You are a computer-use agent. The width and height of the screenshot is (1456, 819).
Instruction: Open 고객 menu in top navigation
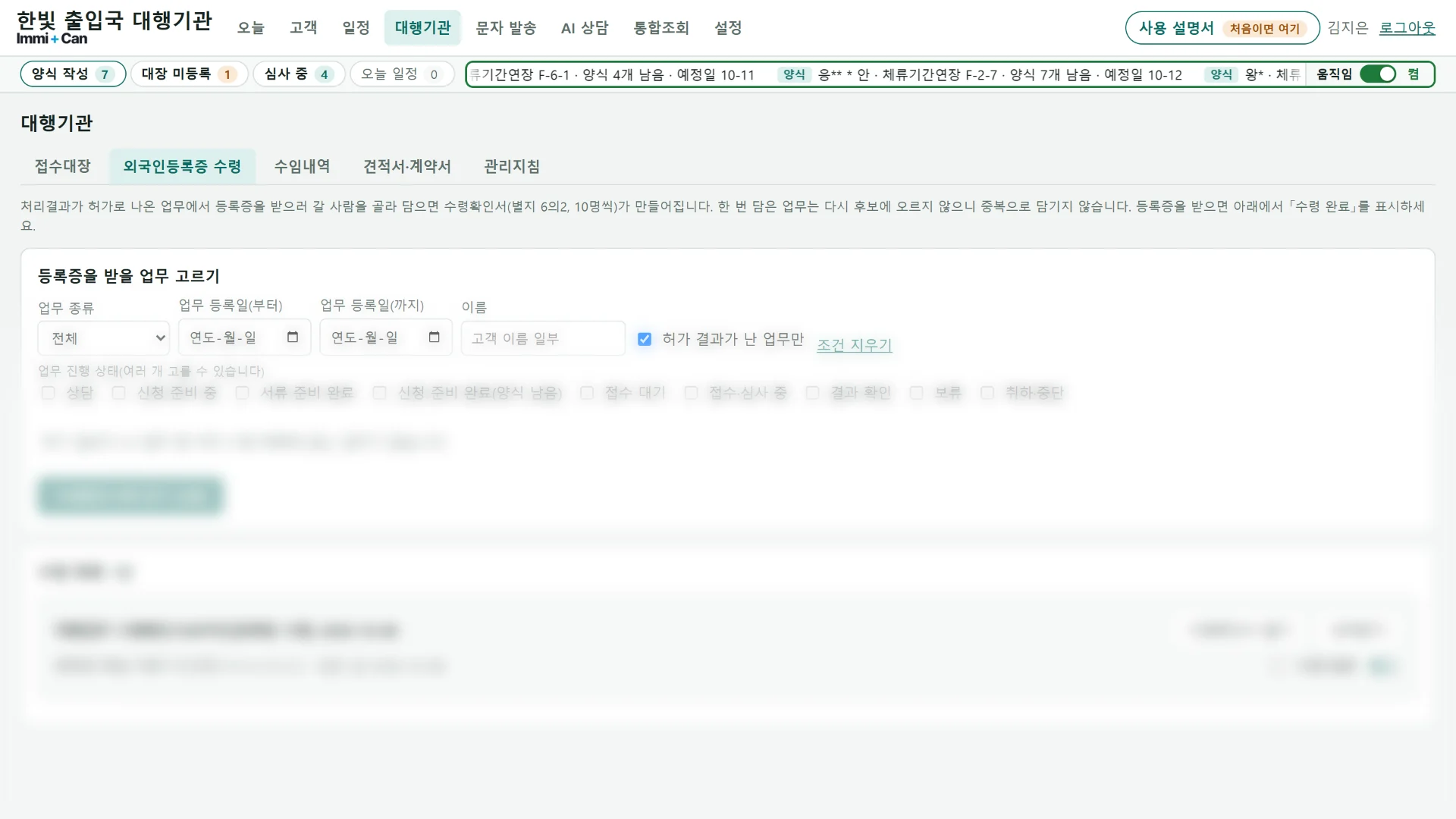tap(303, 28)
